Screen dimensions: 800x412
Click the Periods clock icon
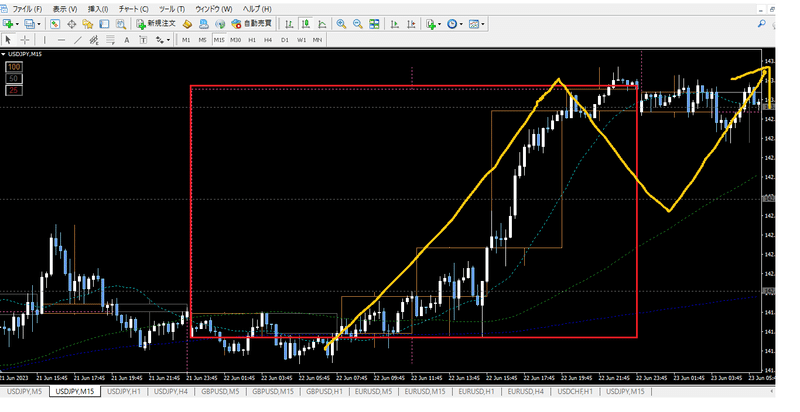pyautogui.click(x=452, y=24)
